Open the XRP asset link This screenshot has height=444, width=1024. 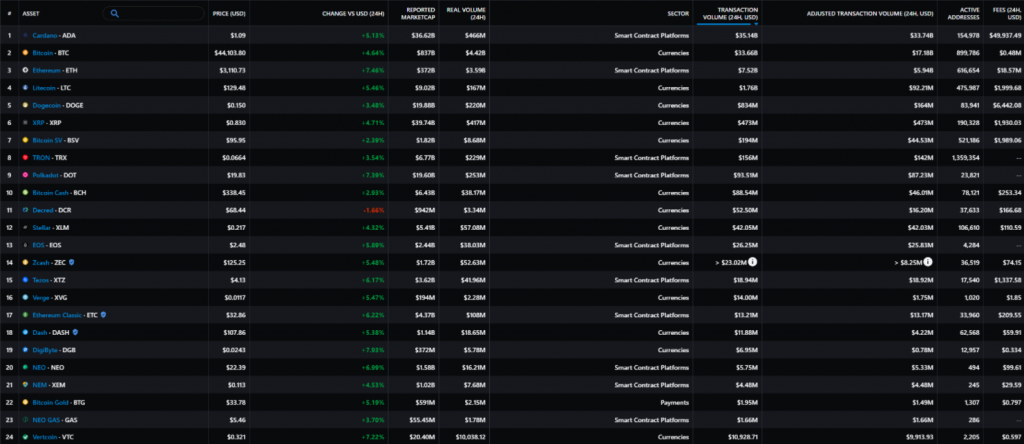click(x=39, y=123)
